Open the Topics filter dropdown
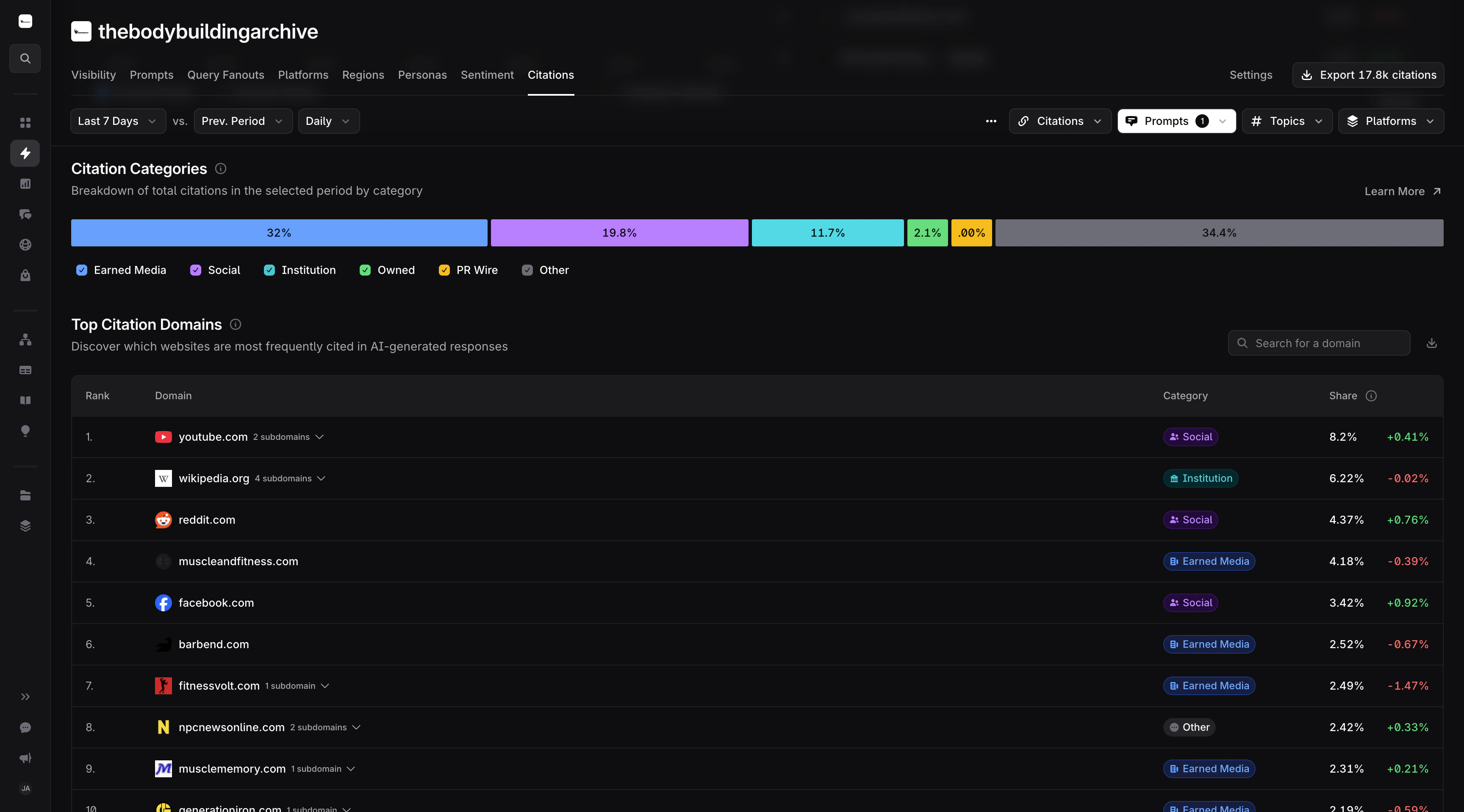The image size is (1464, 812). [x=1287, y=121]
